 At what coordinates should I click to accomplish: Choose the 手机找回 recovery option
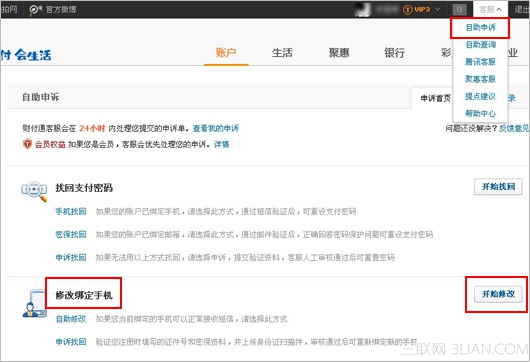click(71, 212)
